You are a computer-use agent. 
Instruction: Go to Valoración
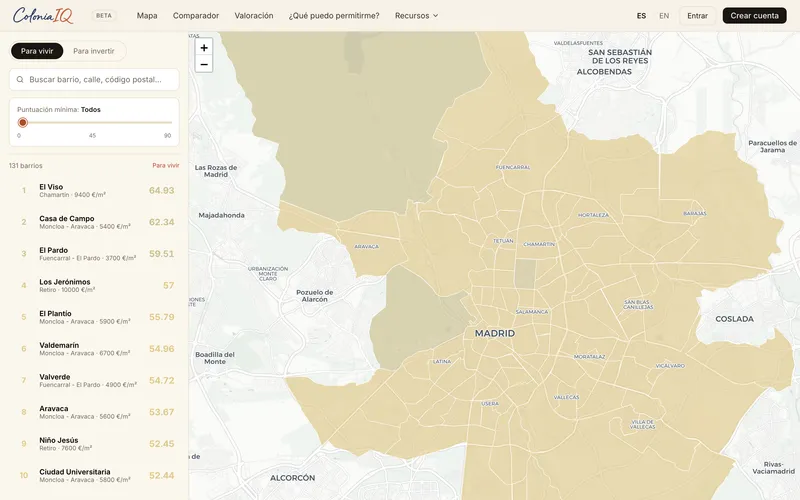coord(254,16)
